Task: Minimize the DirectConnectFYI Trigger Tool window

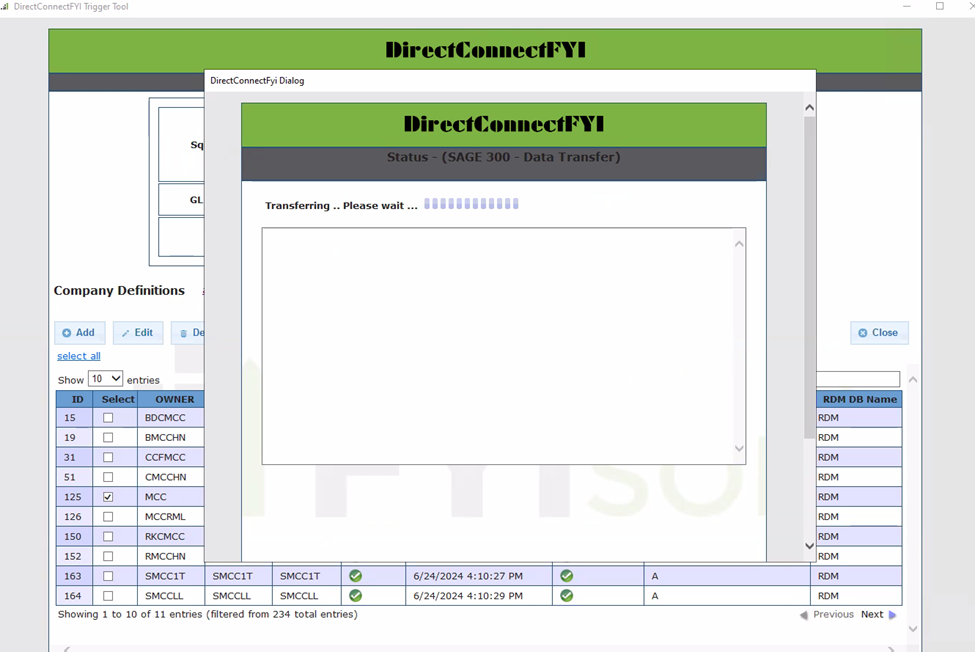Action: (x=907, y=6)
